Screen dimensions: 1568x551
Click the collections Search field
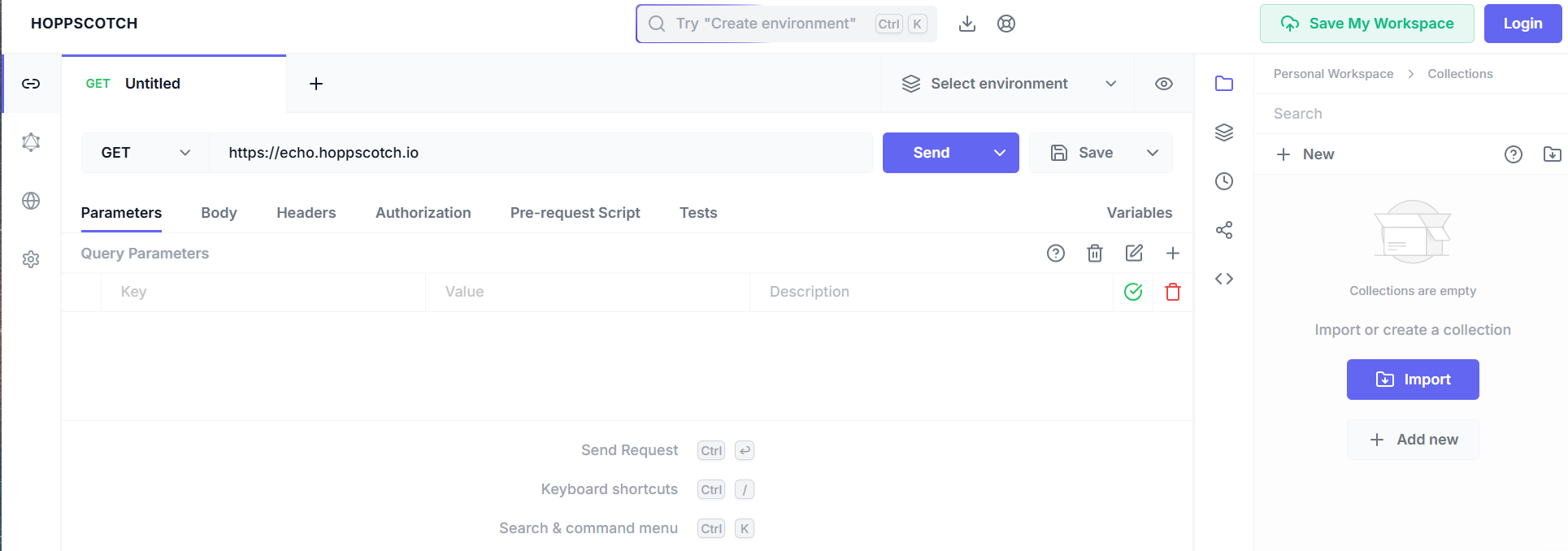pos(1411,114)
